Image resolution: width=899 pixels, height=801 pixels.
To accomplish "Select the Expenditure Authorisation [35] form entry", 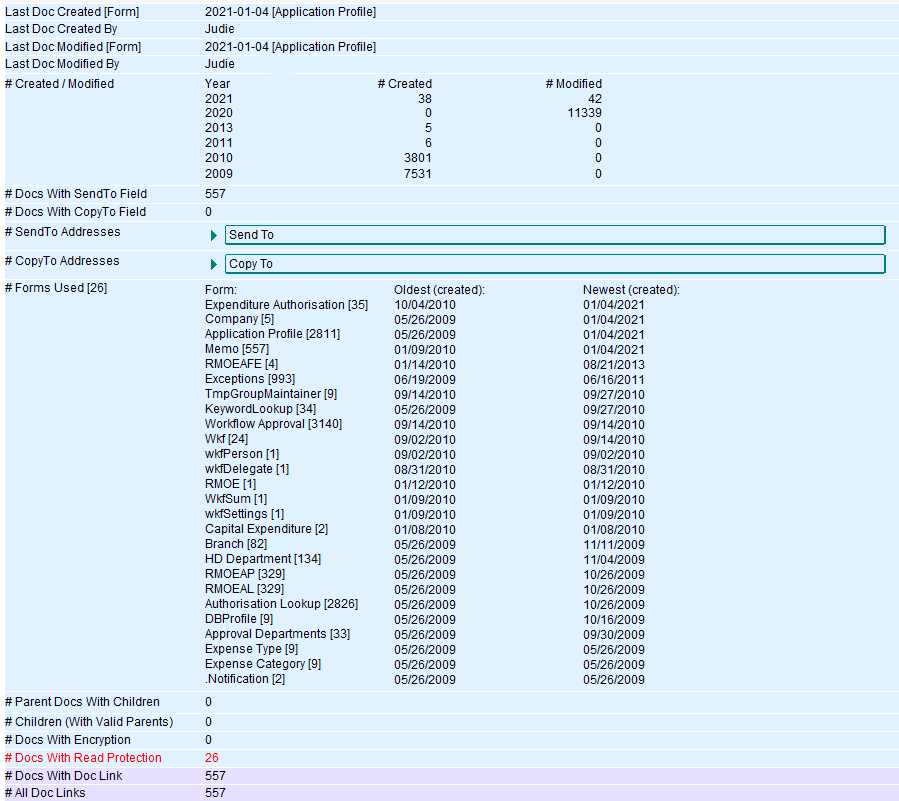I will tap(286, 305).
